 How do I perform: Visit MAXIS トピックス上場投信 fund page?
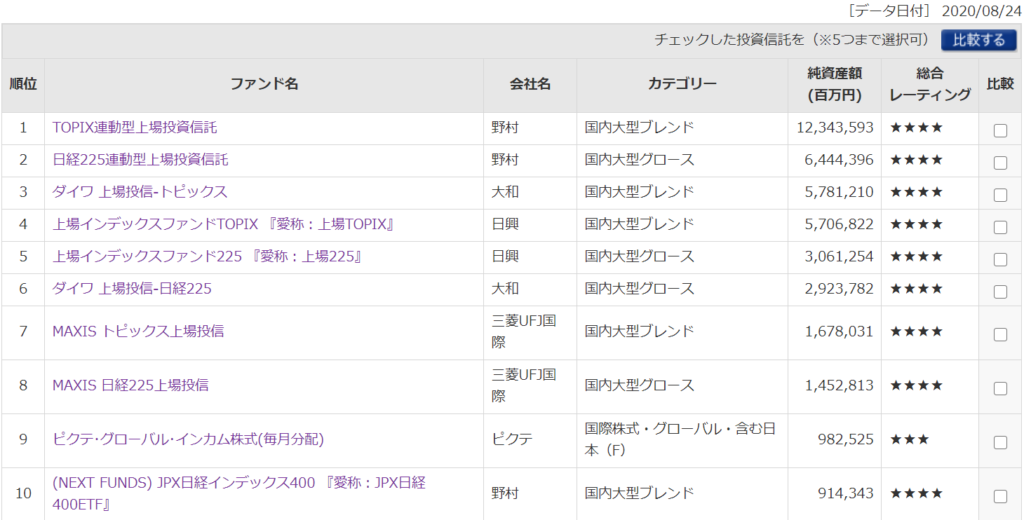[x=137, y=331]
